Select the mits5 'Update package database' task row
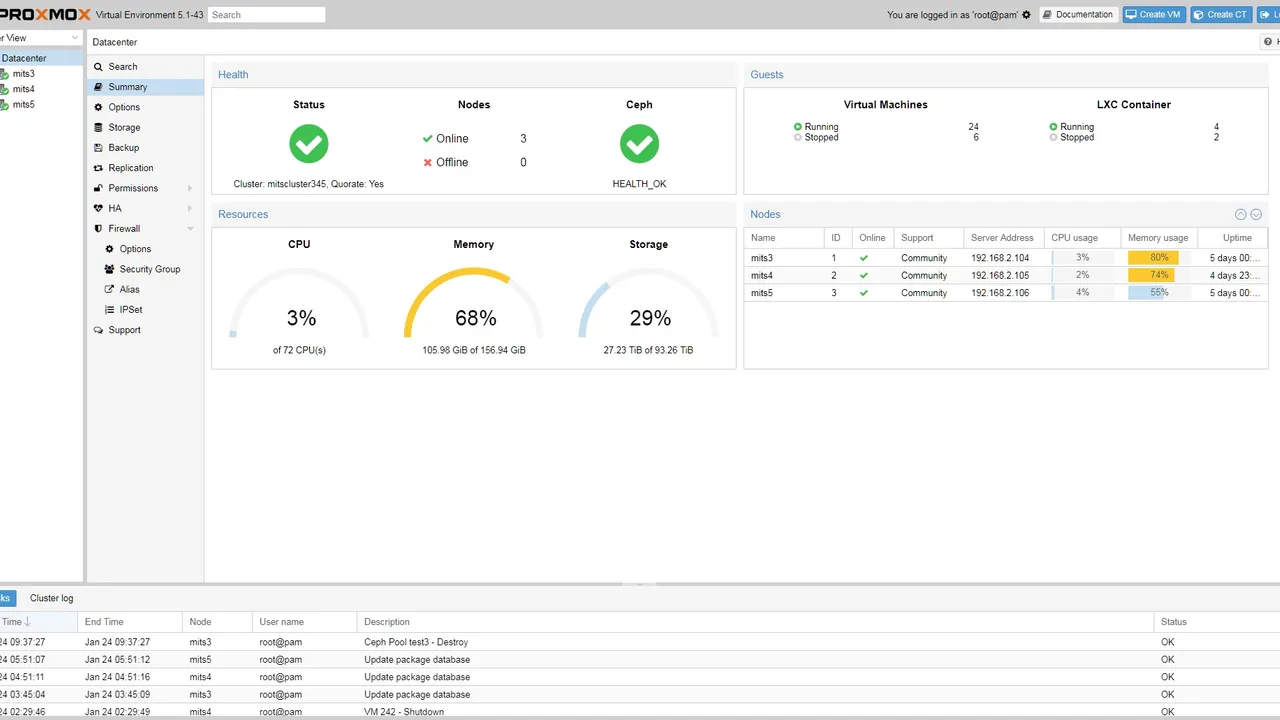The width and height of the screenshot is (1280, 720). 640,660
